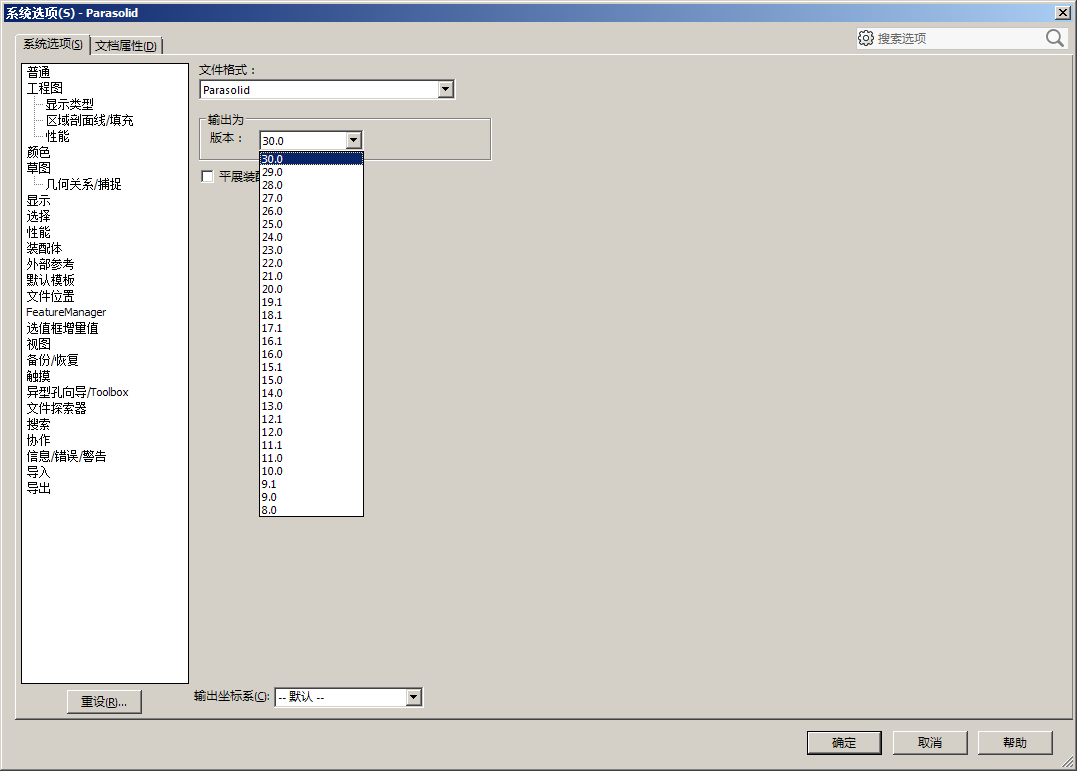This screenshot has height=771, width=1077.
Task: Choose version 29.0 from the list
Action: [x=311, y=172]
